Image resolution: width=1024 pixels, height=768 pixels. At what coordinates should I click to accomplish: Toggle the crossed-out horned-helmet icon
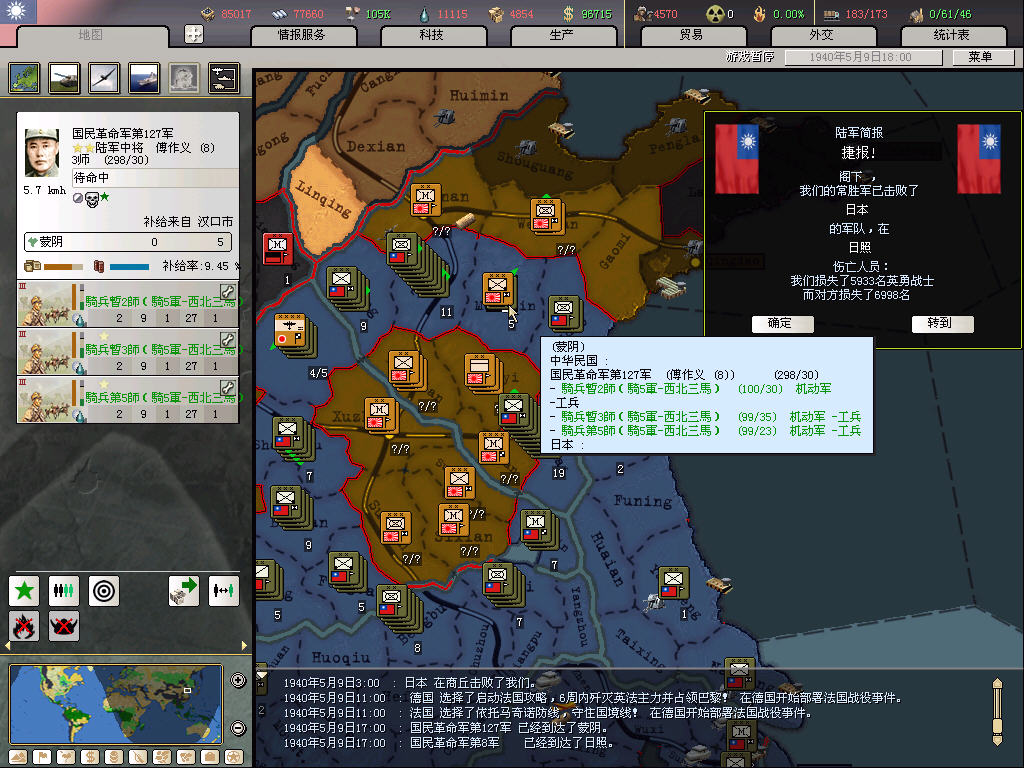pyautogui.click(x=64, y=626)
